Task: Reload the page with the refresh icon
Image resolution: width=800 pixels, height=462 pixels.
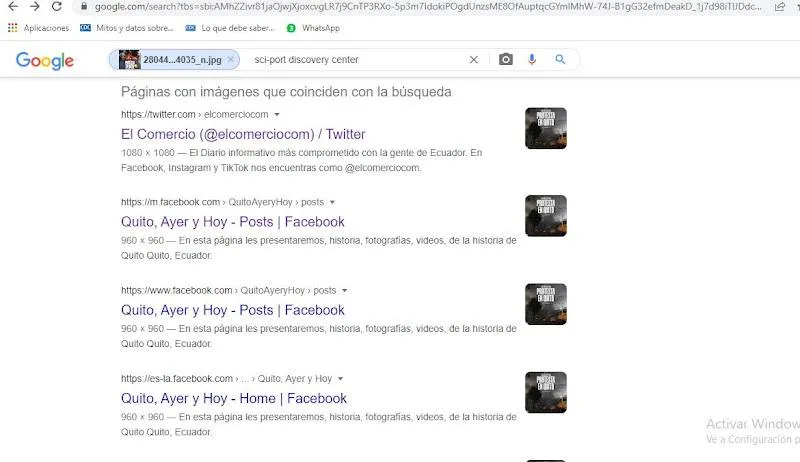Action: [x=57, y=7]
